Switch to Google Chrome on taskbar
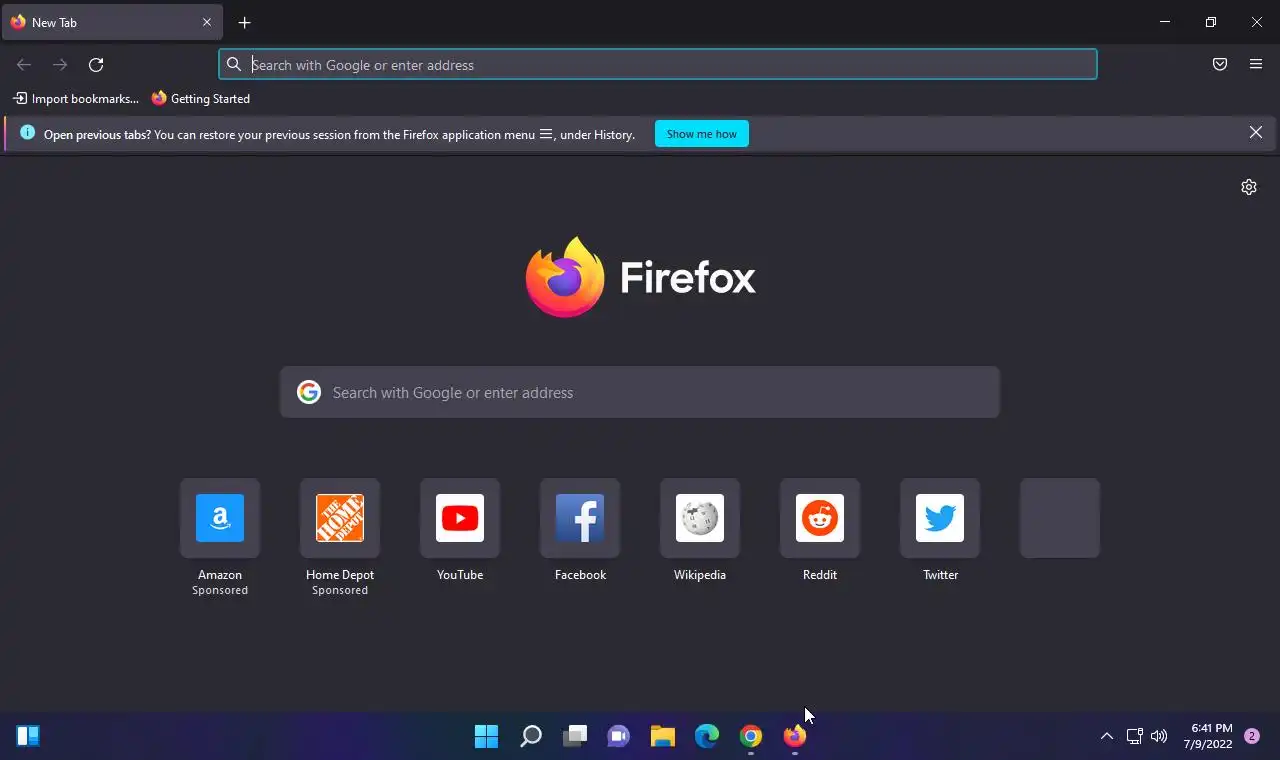Viewport: 1280px width, 760px height. [751, 737]
